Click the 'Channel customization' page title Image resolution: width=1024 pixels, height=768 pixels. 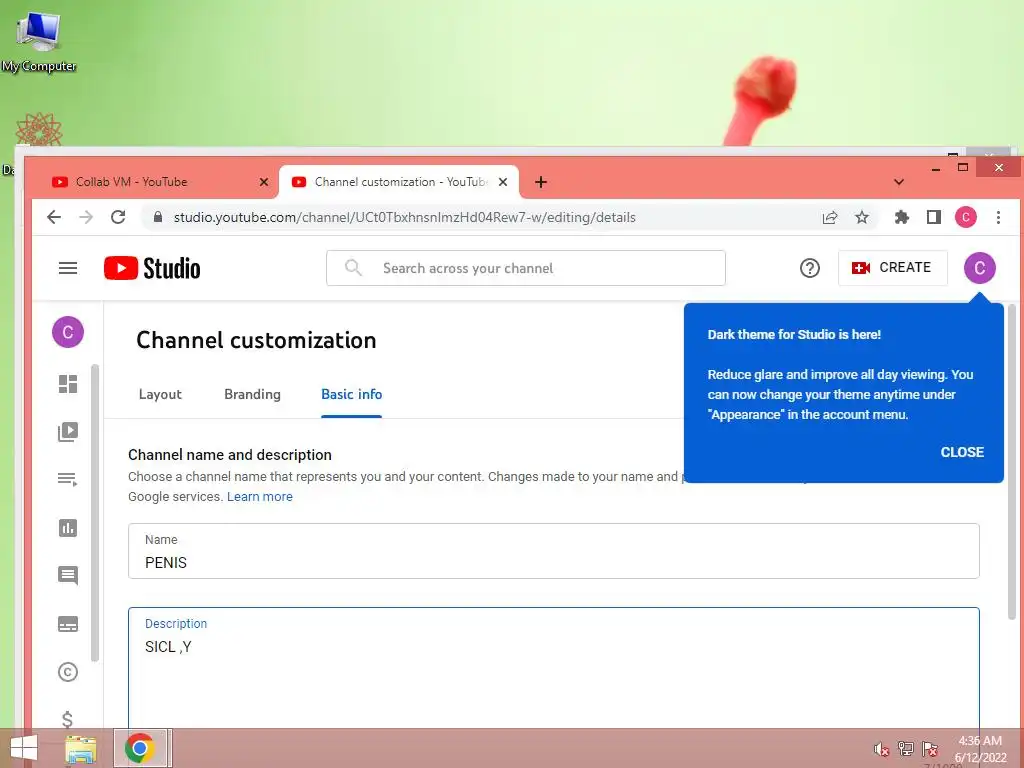[256, 340]
